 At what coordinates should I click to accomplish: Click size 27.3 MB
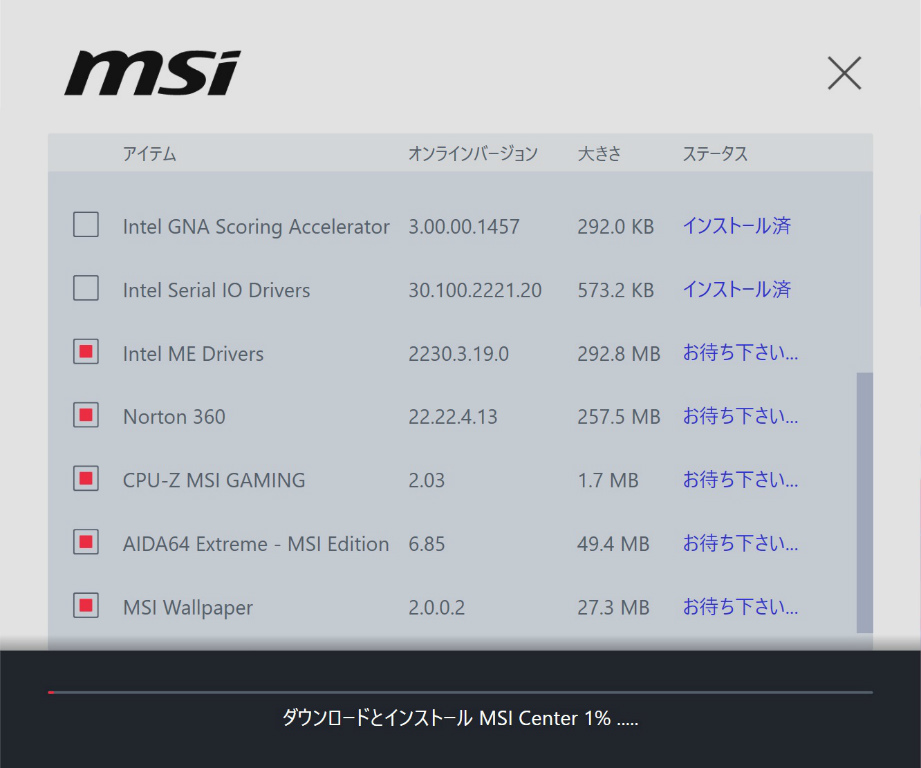(x=613, y=607)
